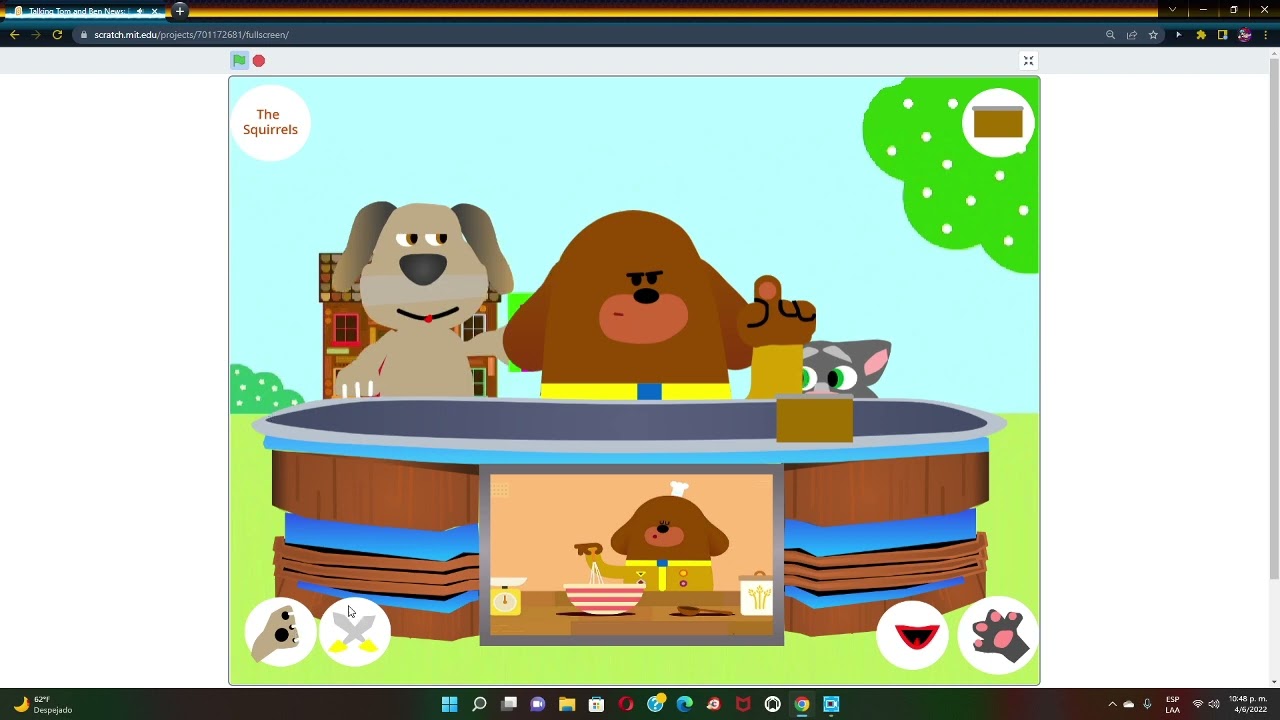Open McAfee from taskbar

743,704
